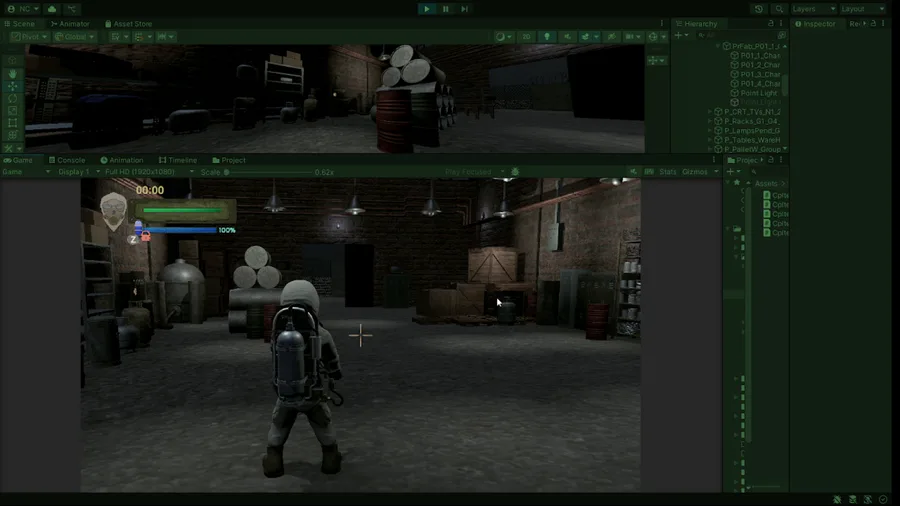Toggle Stats overlay in Game view
The height and width of the screenshot is (506, 900).
point(668,172)
